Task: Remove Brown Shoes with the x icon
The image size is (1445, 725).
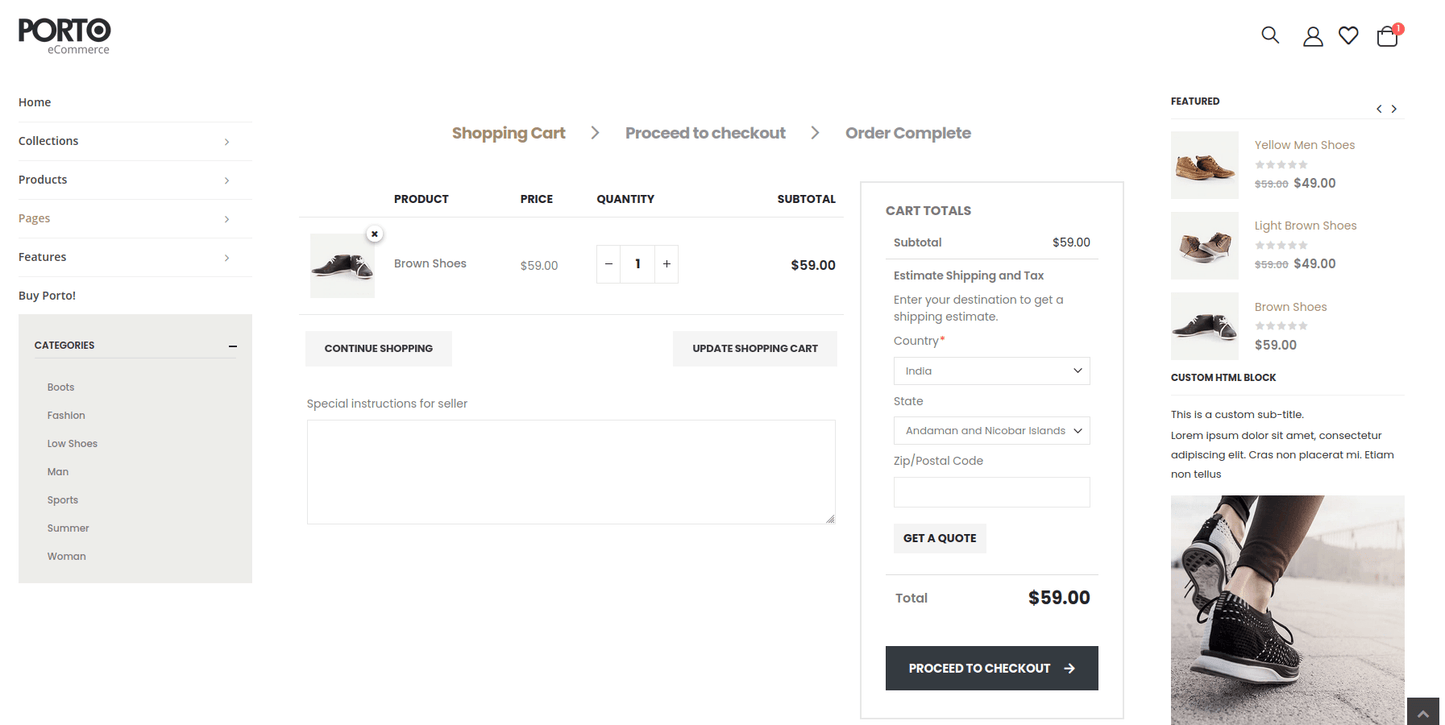Action: point(374,234)
